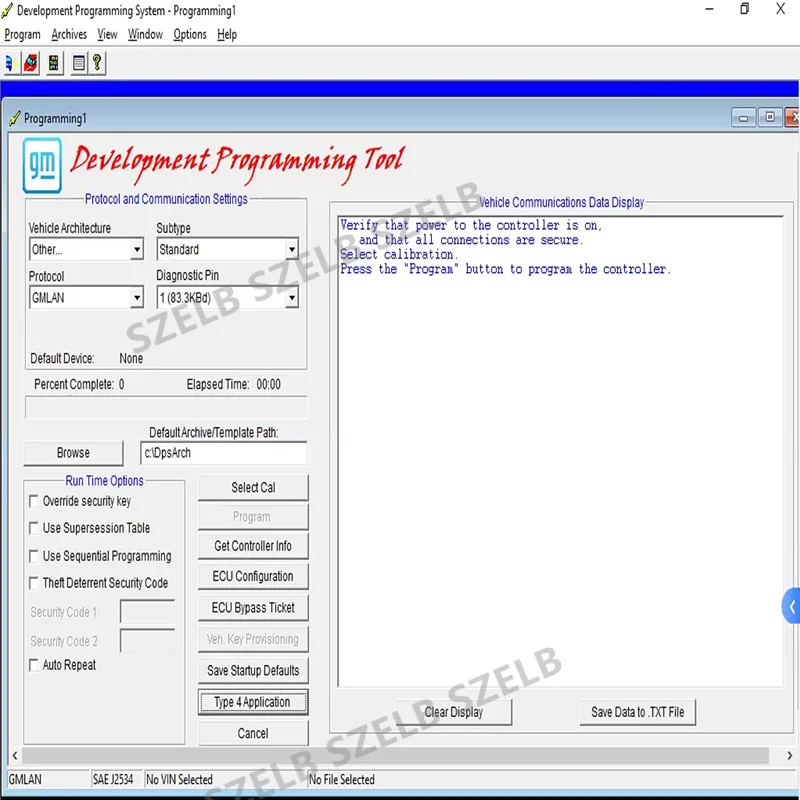Click the yellow question mark help icon
The width and height of the screenshot is (800, 800).
96,62
